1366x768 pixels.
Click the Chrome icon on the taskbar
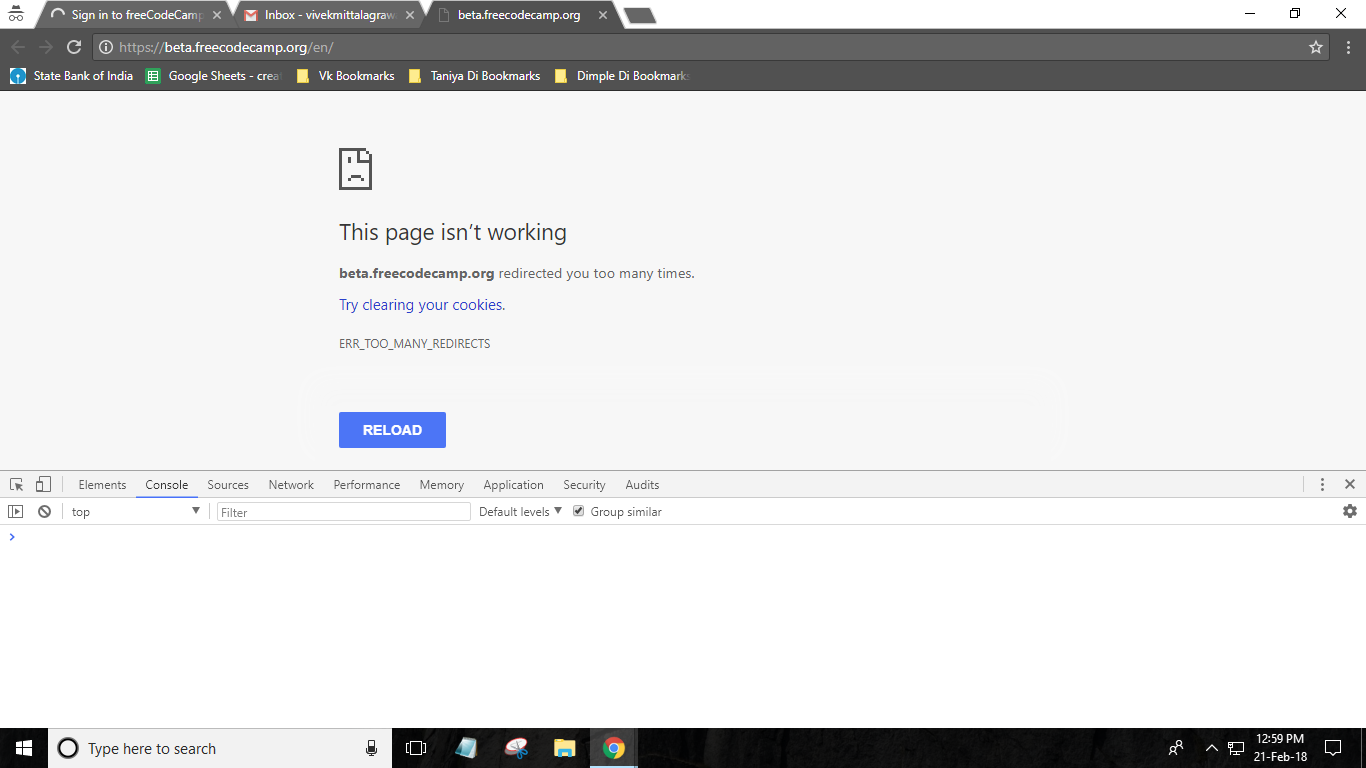[614, 748]
